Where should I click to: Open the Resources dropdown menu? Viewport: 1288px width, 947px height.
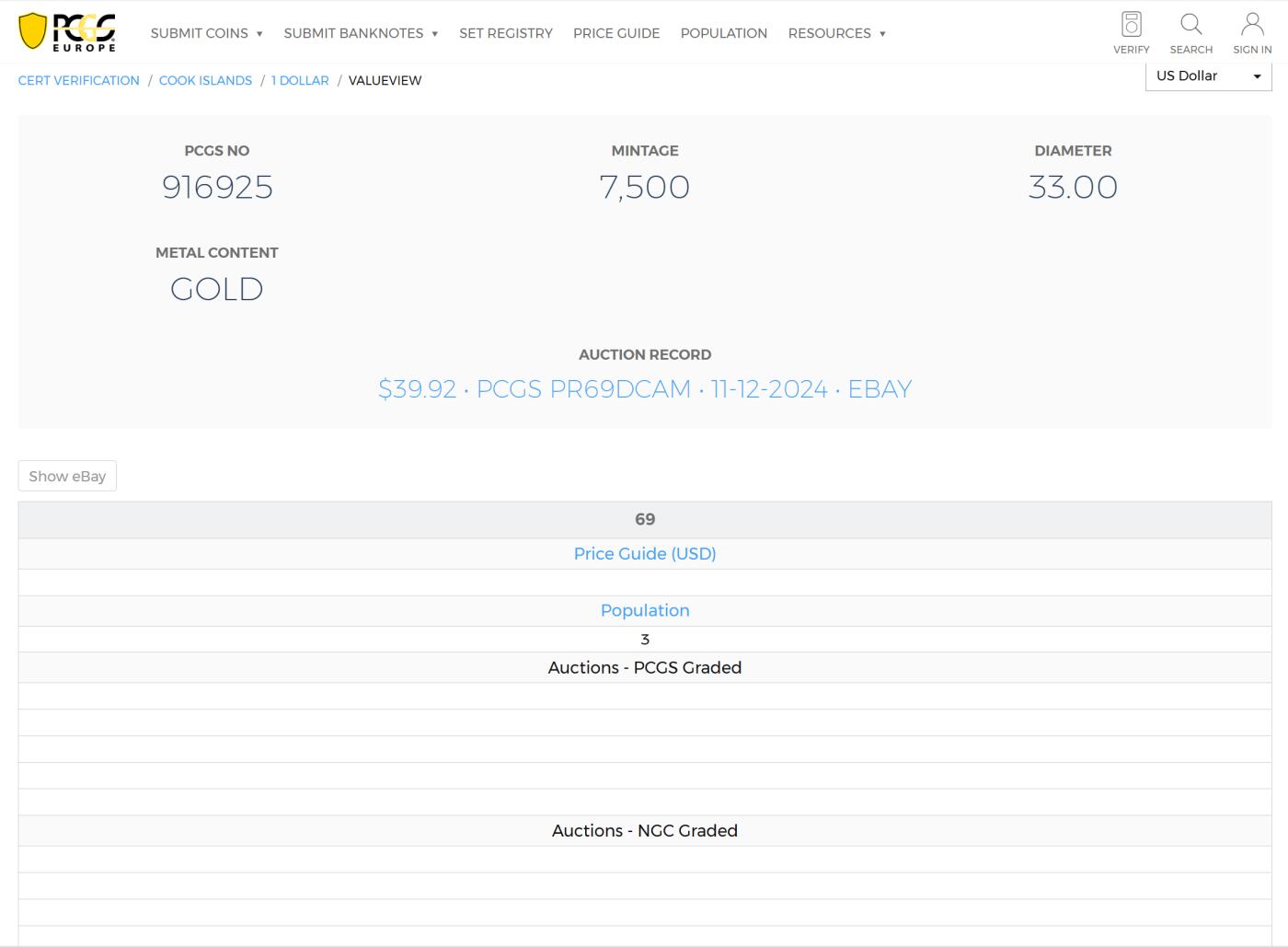coord(836,33)
